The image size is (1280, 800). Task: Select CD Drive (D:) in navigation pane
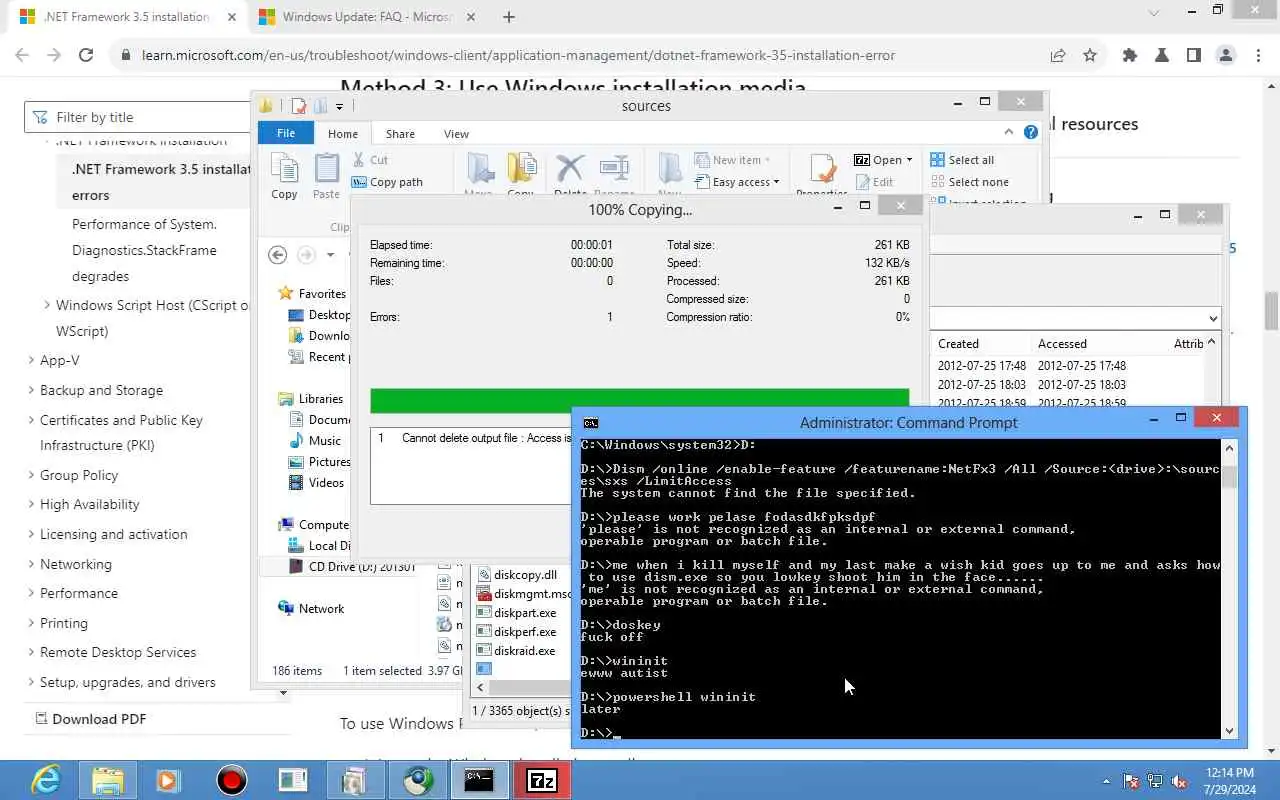tap(351, 567)
